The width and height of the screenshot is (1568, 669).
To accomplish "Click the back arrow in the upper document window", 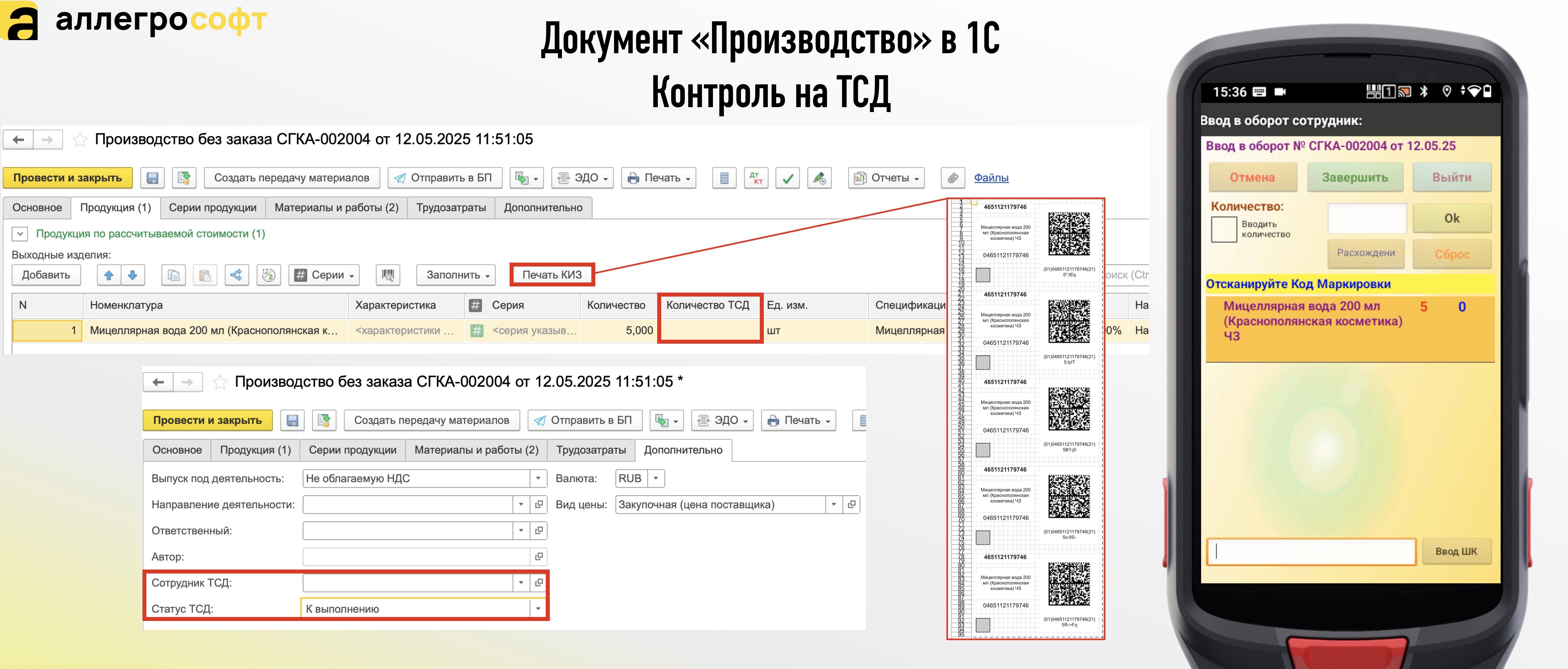I will tap(18, 140).
